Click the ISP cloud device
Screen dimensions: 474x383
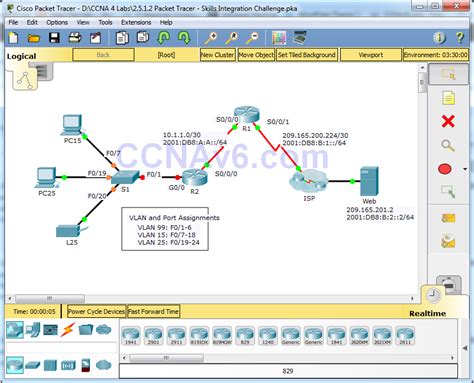click(x=309, y=180)
